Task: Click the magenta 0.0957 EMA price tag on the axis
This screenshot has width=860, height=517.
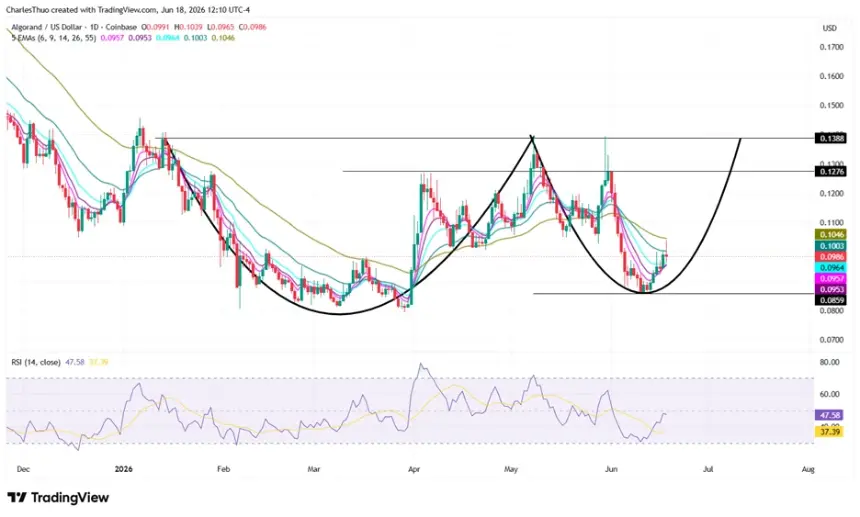Action: (830, 279)
